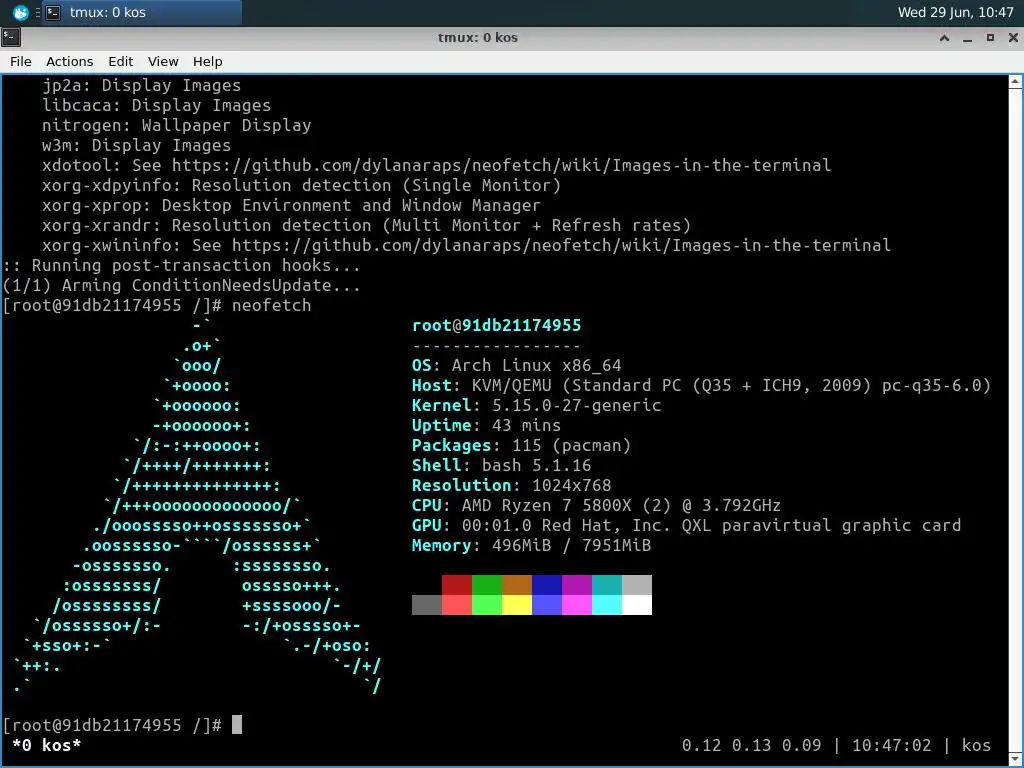Open the Actions menu
The height and width of the screenshot is (768, 1024).
click(x=69, y=61)
